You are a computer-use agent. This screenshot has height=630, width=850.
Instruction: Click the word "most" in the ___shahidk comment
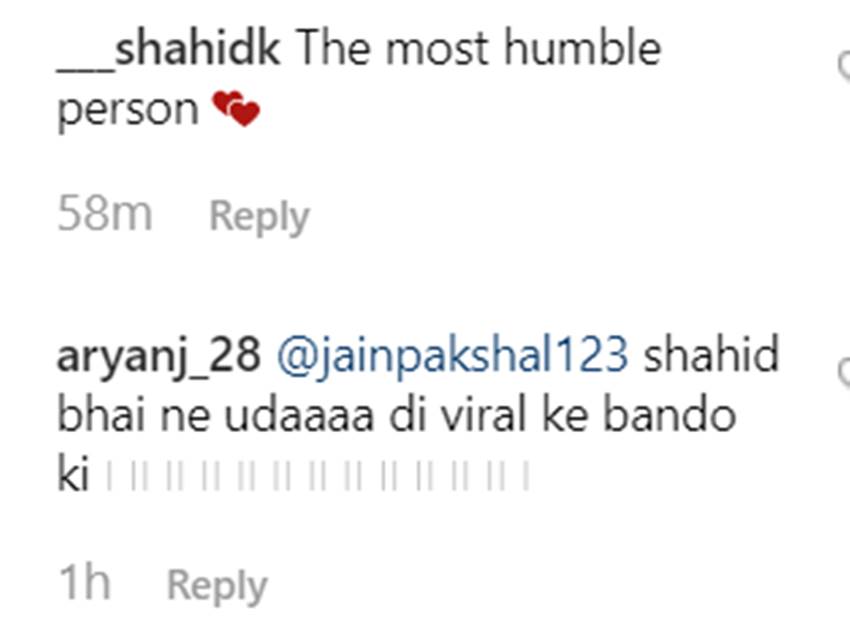click(x=437, y=51)
